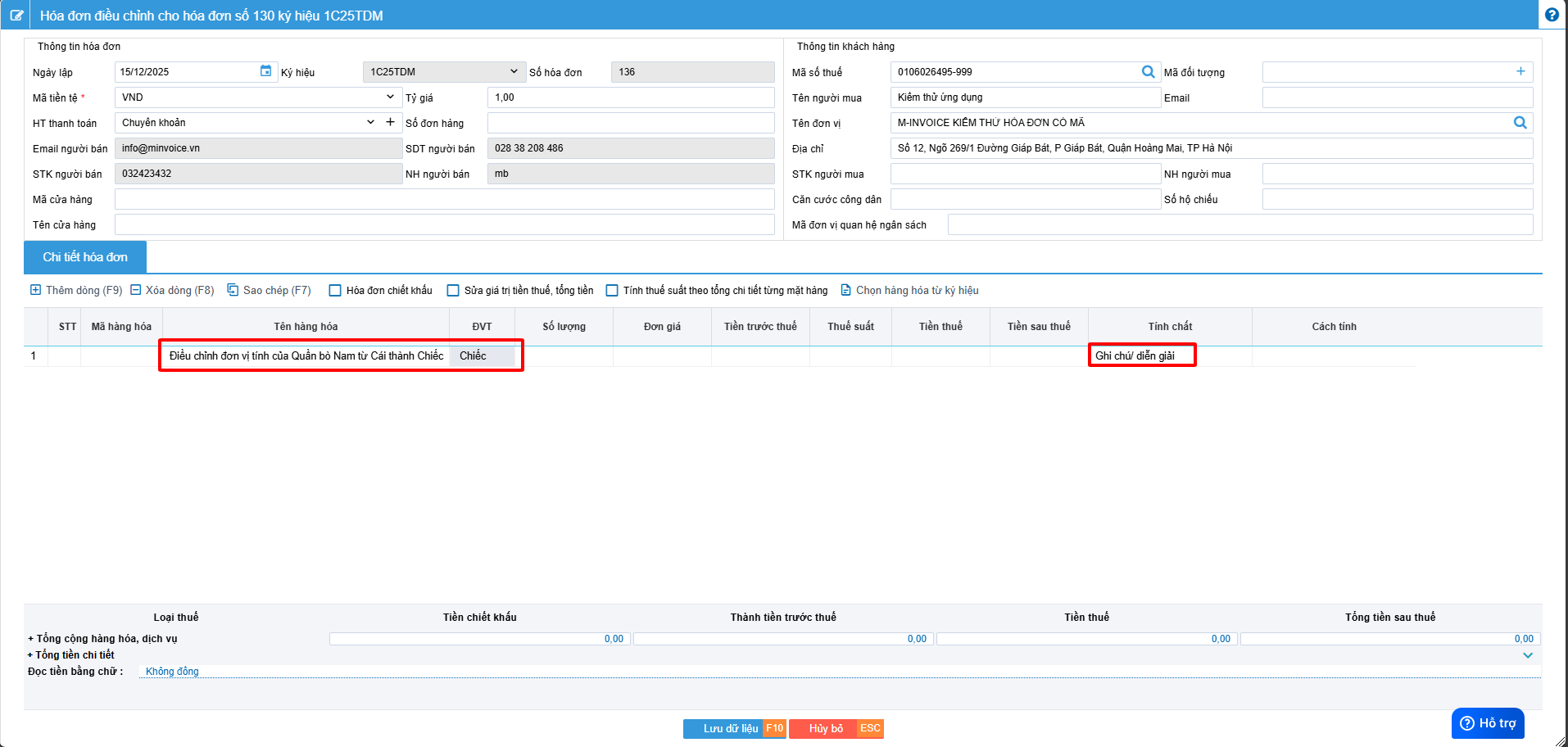
Task: Enable the Hóa đơn chiết khấu checkbox
Action: (x=335, y=291)
